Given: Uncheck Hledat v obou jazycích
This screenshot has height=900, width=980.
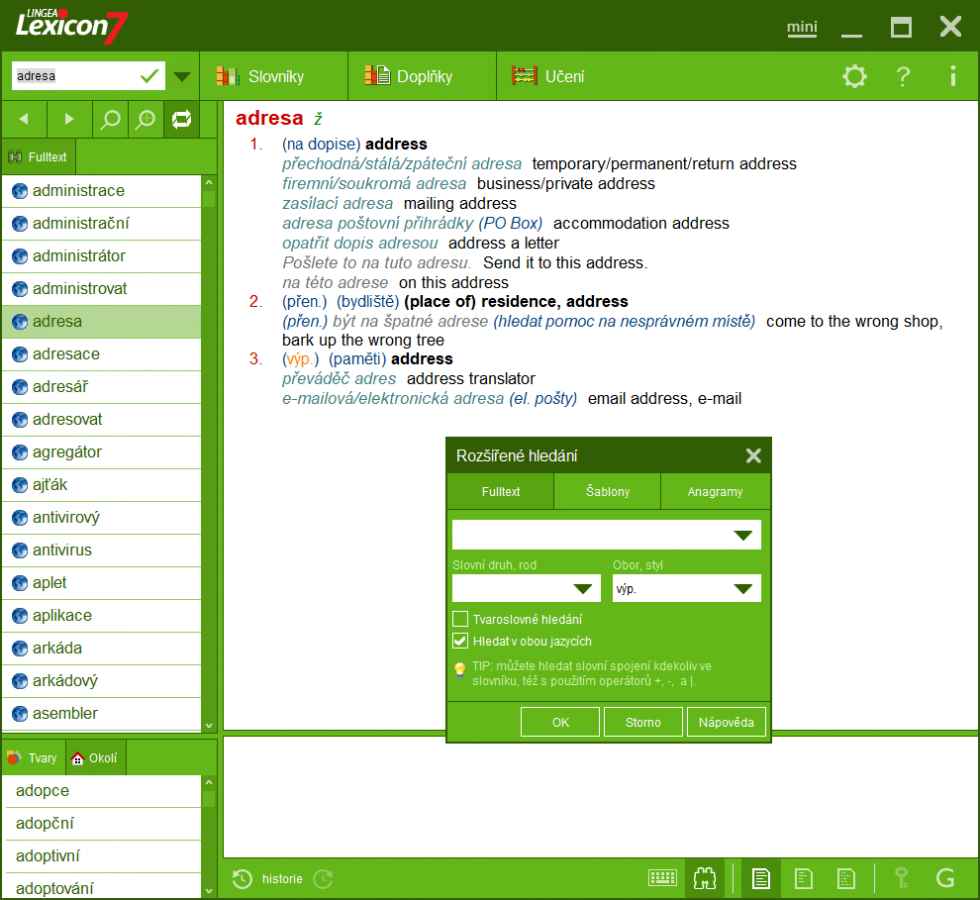Looking at the screenshot, I should coord(460,641).
